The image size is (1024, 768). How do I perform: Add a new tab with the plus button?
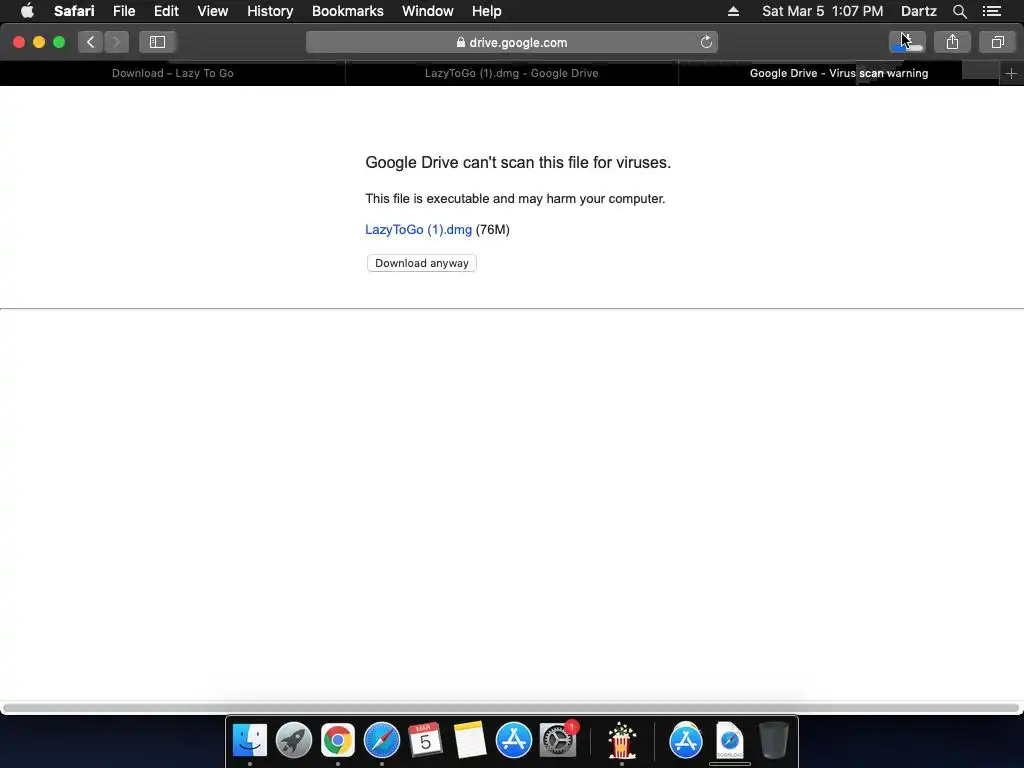tap(1011, 74)
